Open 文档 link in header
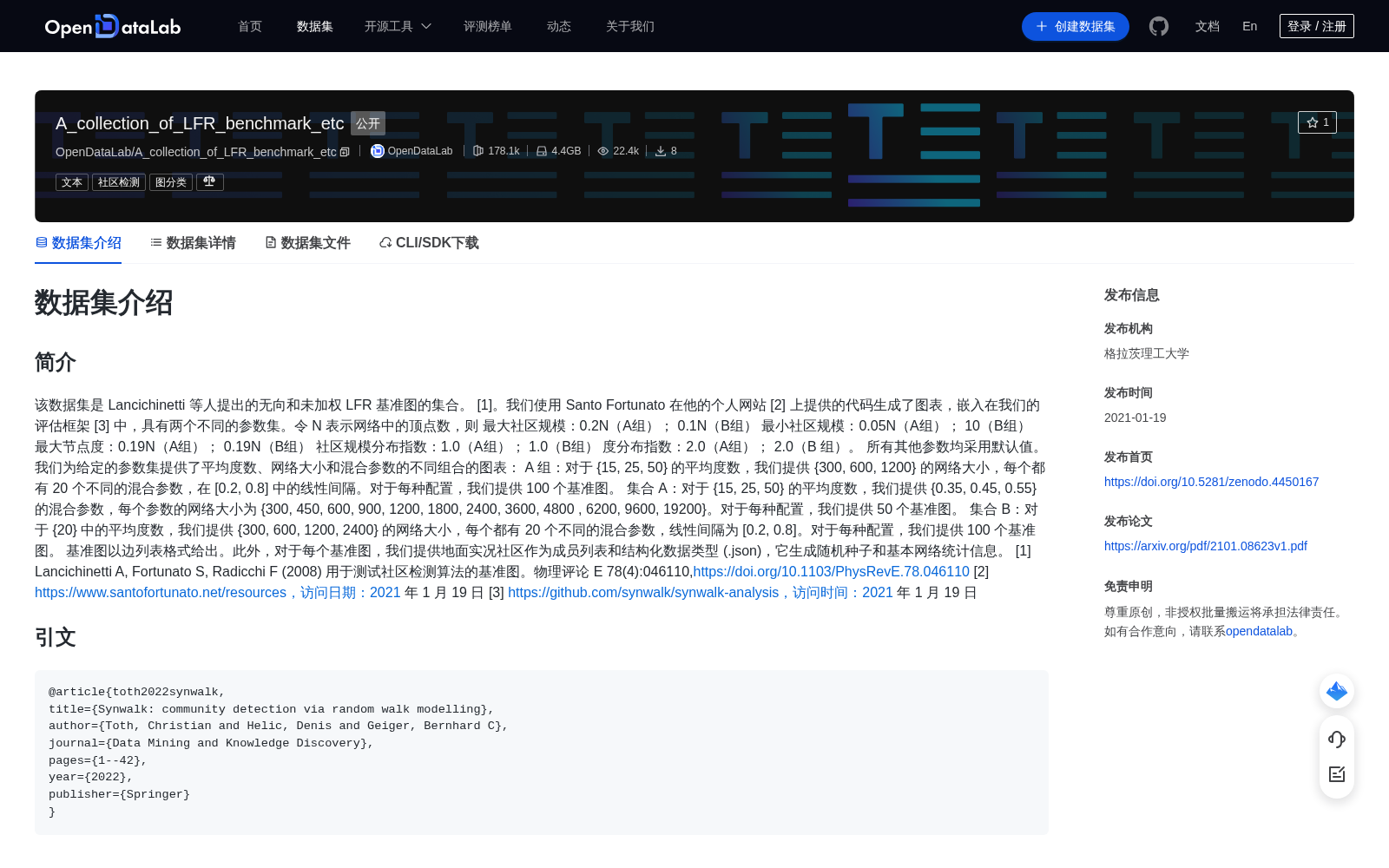 pos(1208,26)
